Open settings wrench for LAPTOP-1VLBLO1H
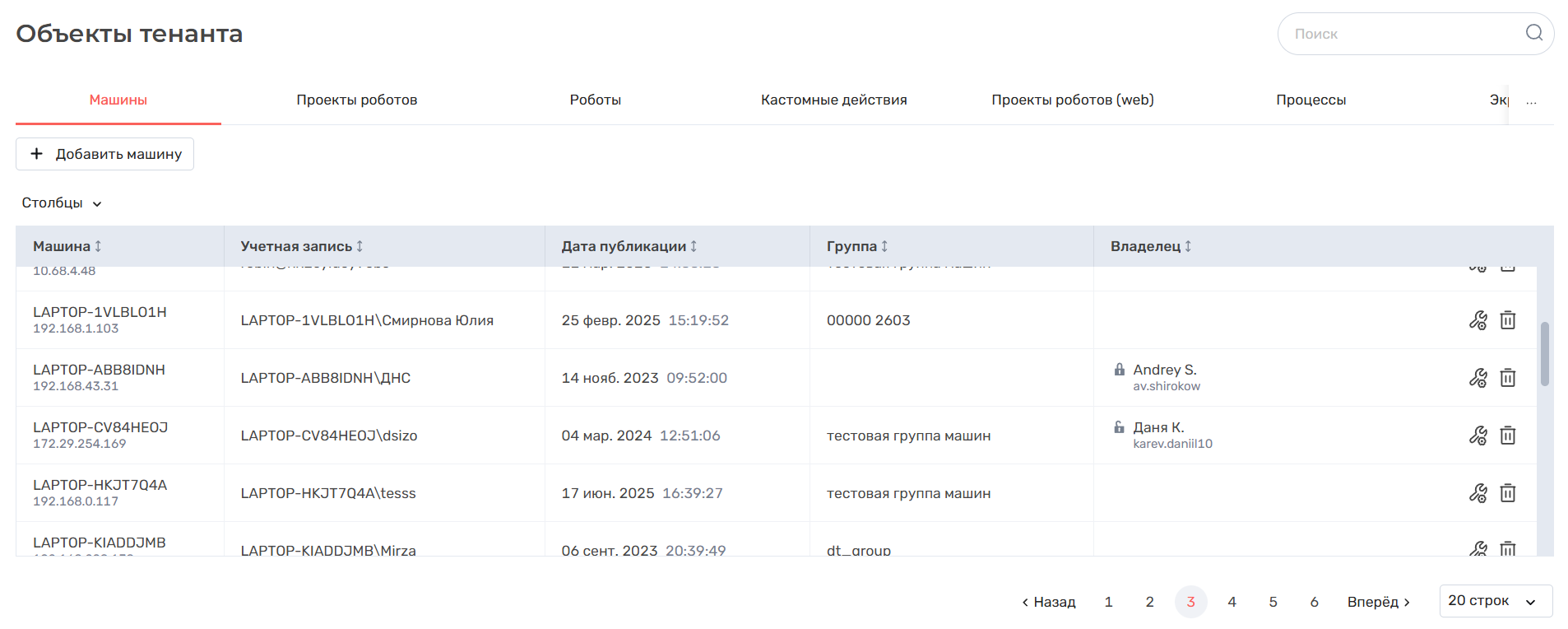 (1478, 320)
